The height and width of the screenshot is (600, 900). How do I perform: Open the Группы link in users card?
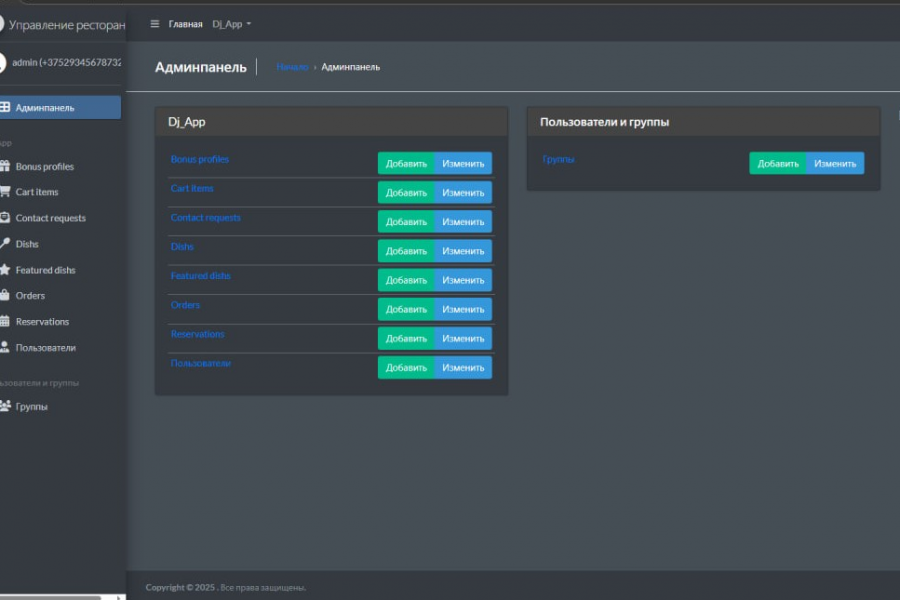pos(558,159)
